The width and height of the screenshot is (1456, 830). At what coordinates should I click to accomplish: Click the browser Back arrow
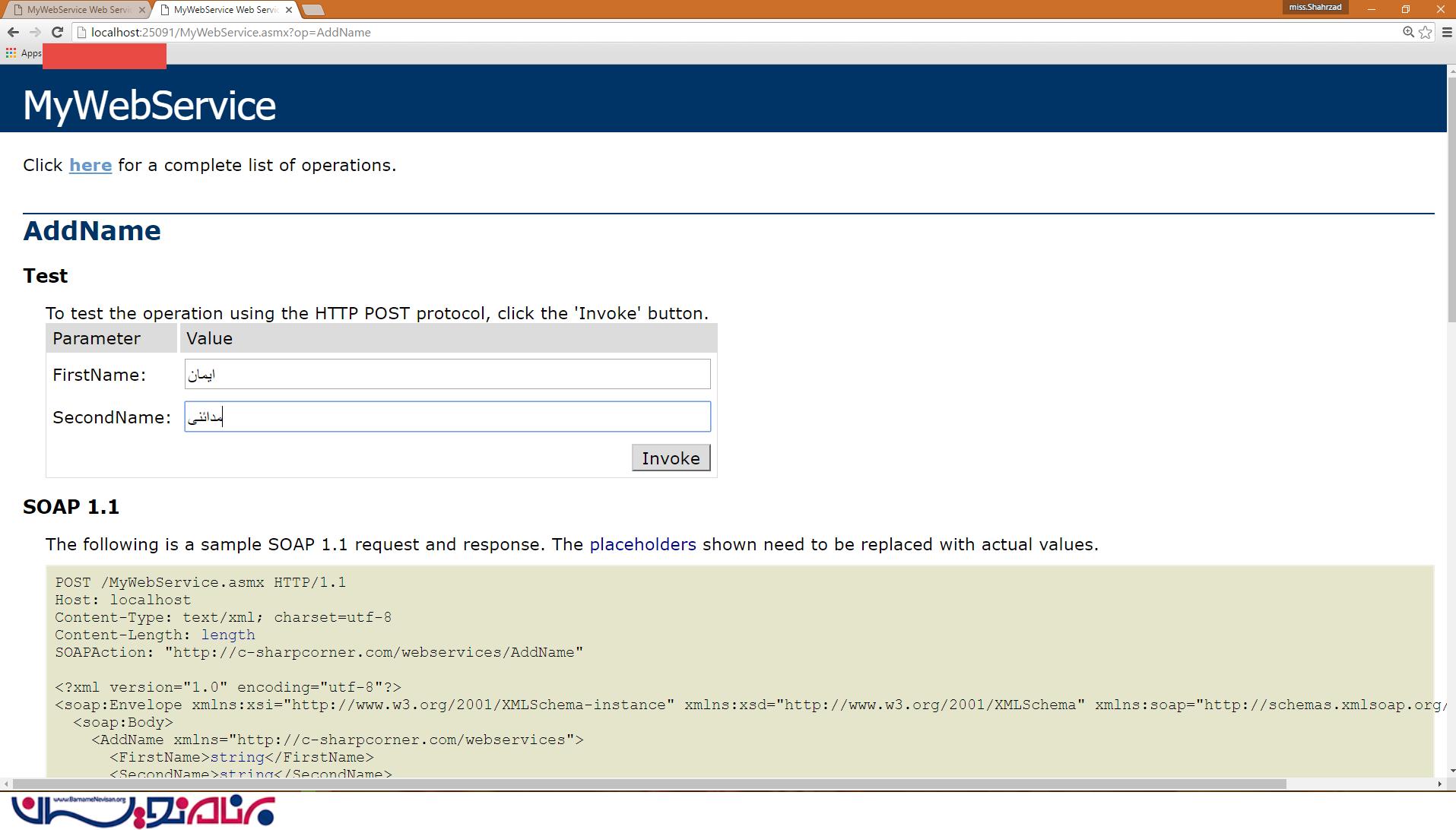13,32
